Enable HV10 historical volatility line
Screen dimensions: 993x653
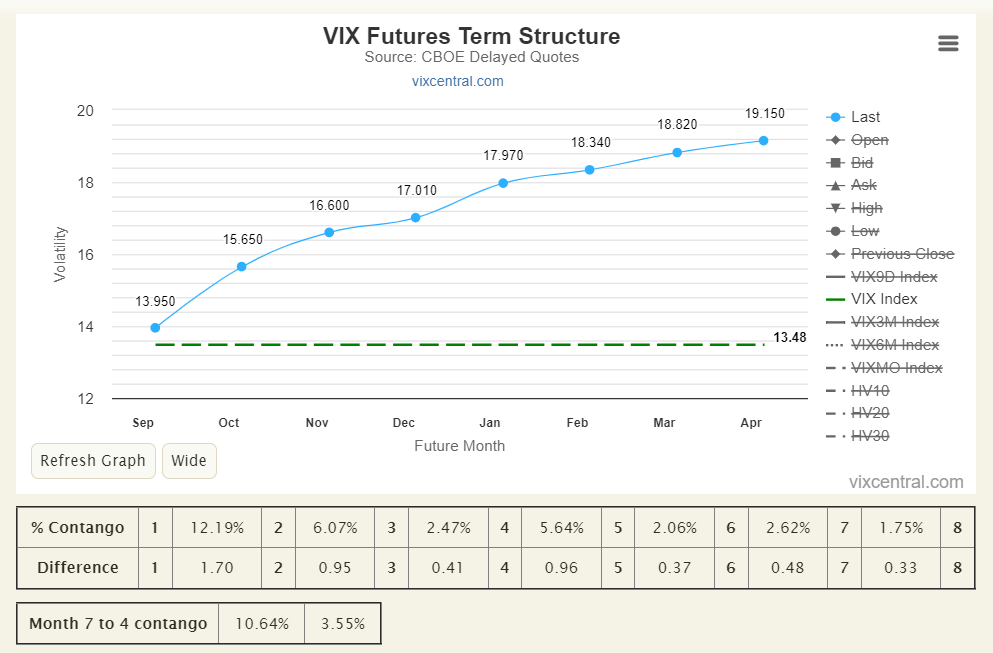858,391
